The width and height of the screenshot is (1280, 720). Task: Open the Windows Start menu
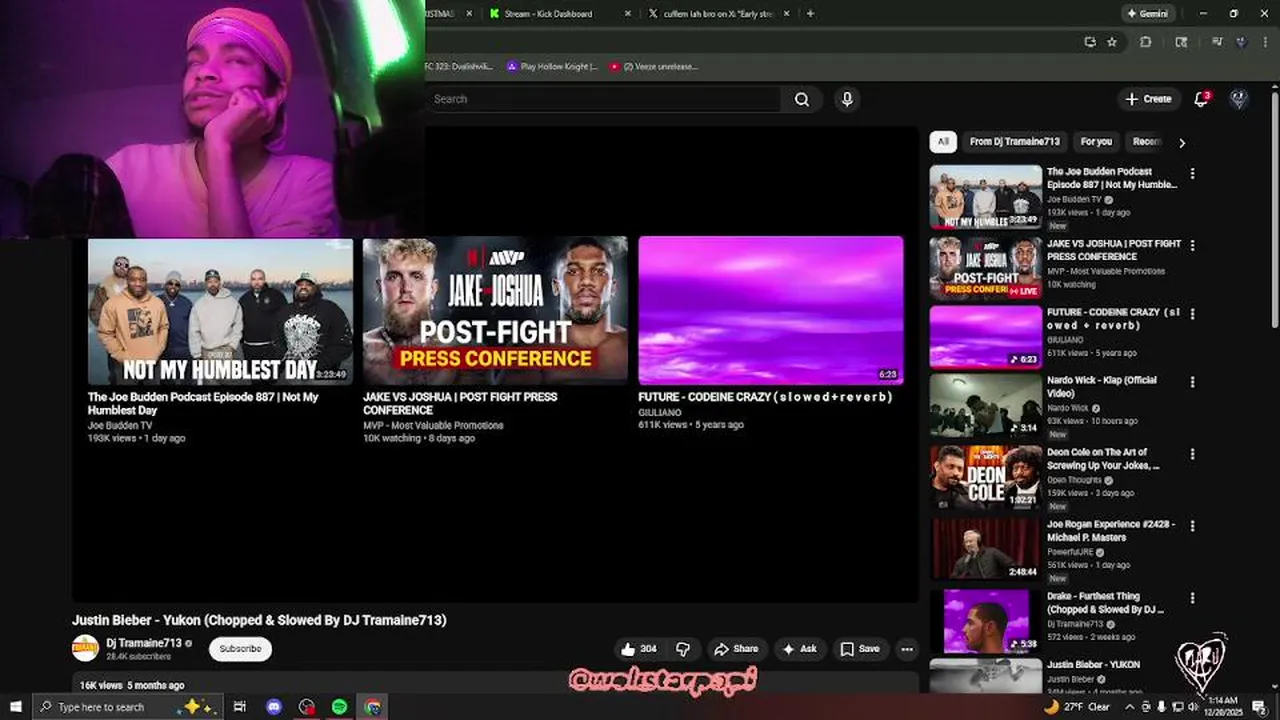point(14,707)
